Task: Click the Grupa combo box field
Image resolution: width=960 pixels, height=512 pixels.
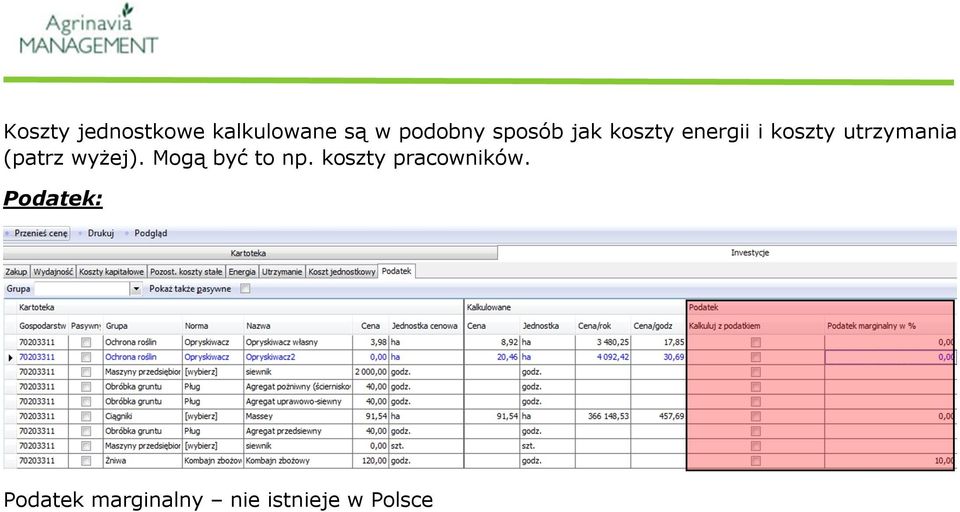Action: 88,289
